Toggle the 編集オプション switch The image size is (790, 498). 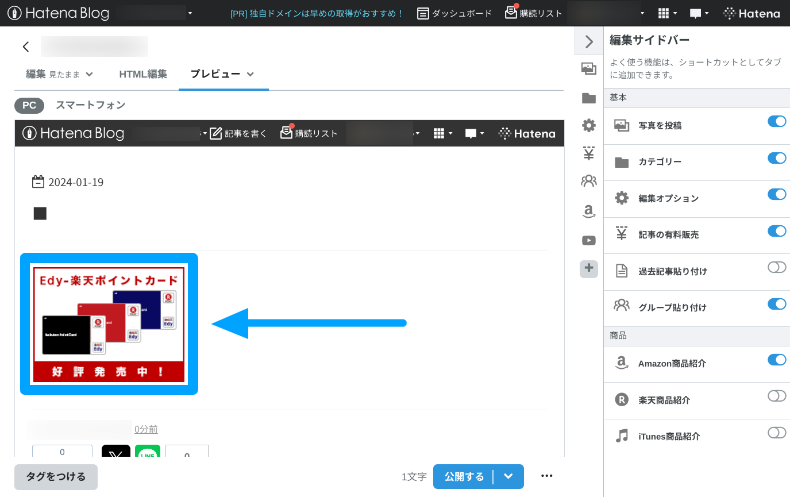[x=776, y=195]
